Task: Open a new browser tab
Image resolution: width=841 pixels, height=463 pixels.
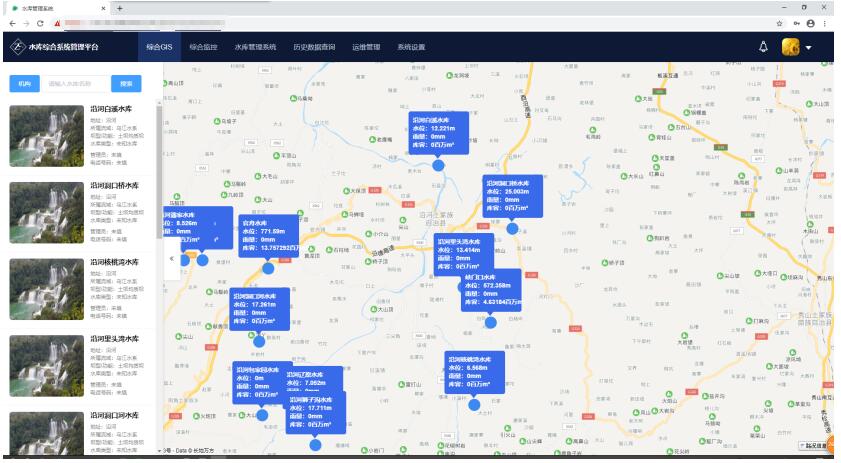Action: click(120, 7)
